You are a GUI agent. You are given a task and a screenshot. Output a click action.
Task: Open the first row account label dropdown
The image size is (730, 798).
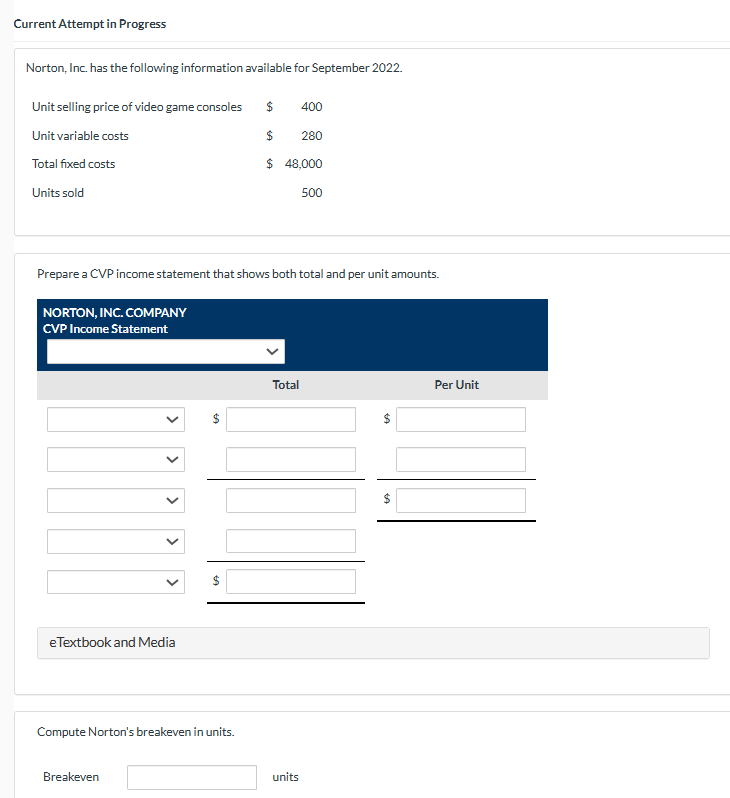(x=116, y=419)
